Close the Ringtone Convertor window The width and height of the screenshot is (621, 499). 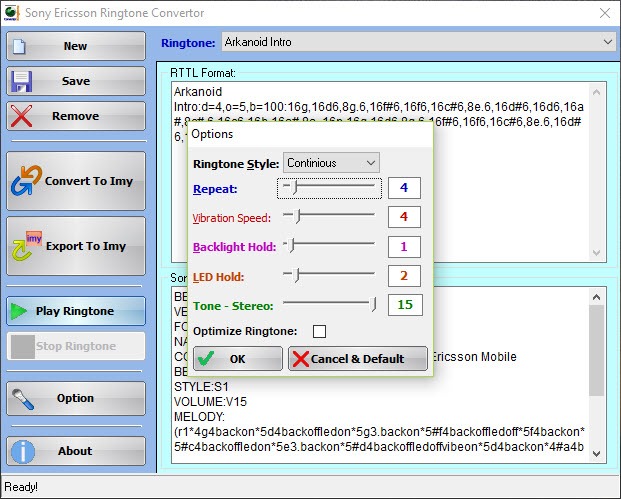pyautogui.click(x=605, y=13)
